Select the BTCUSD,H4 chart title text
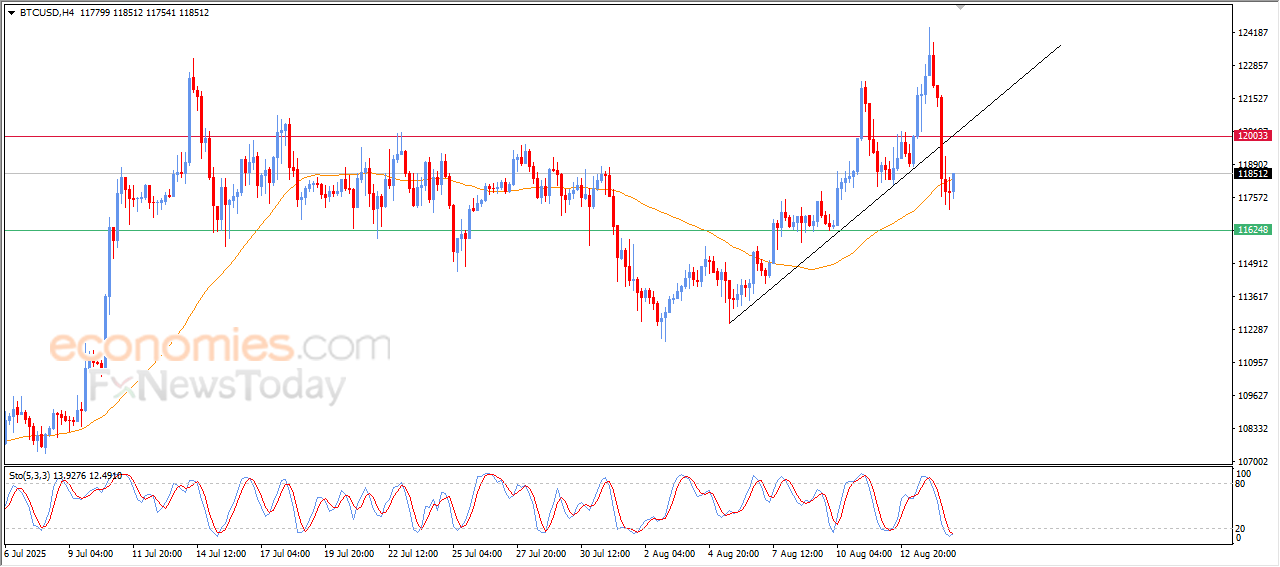The width and height of the screenshot is (1280, 567). [x=46, y=12]
